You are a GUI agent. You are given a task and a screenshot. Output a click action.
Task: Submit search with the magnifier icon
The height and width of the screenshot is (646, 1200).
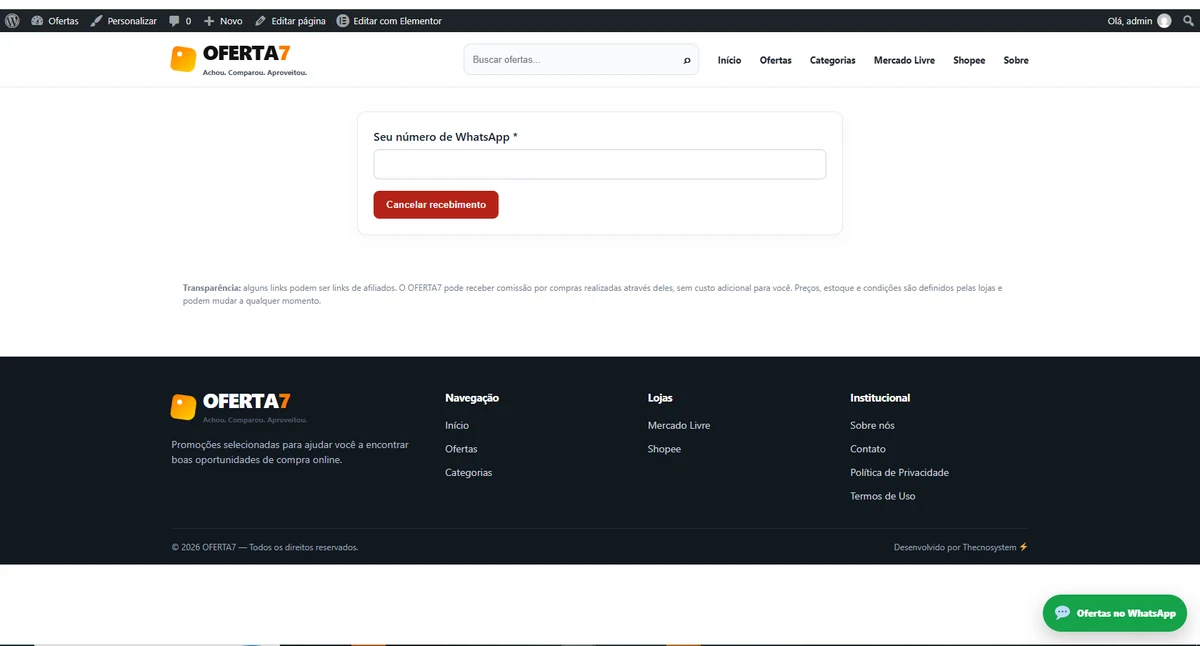point(687,60)
